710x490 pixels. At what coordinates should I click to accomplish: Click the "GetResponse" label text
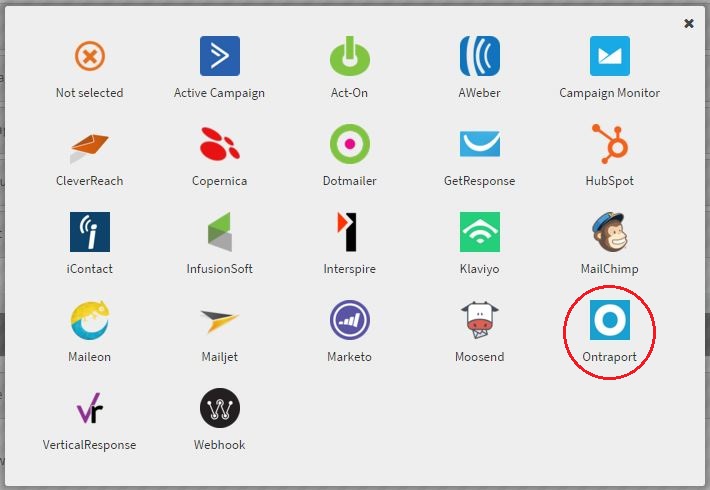point(480,181)
